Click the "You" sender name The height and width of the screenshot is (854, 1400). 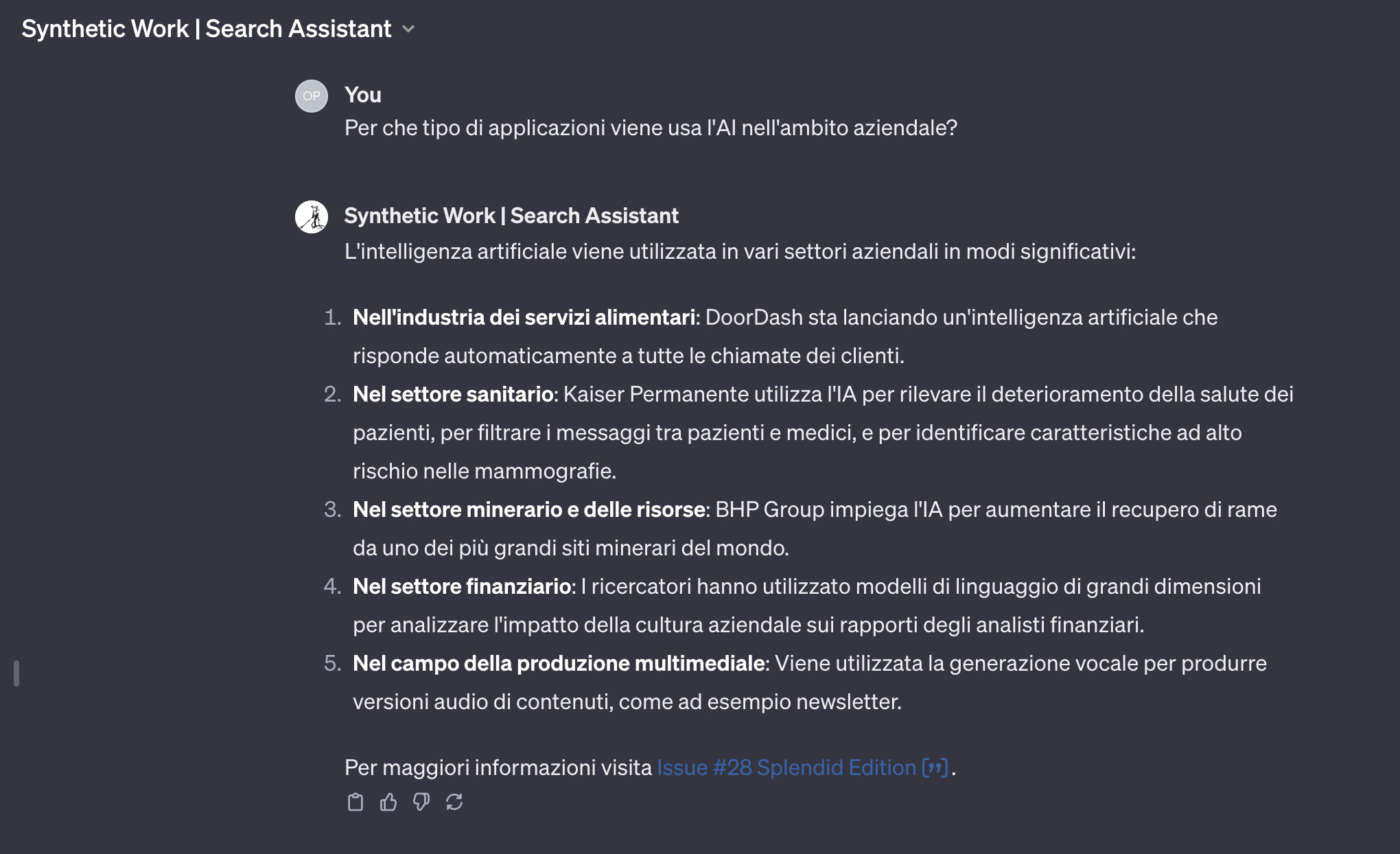[x=363, y=94]
